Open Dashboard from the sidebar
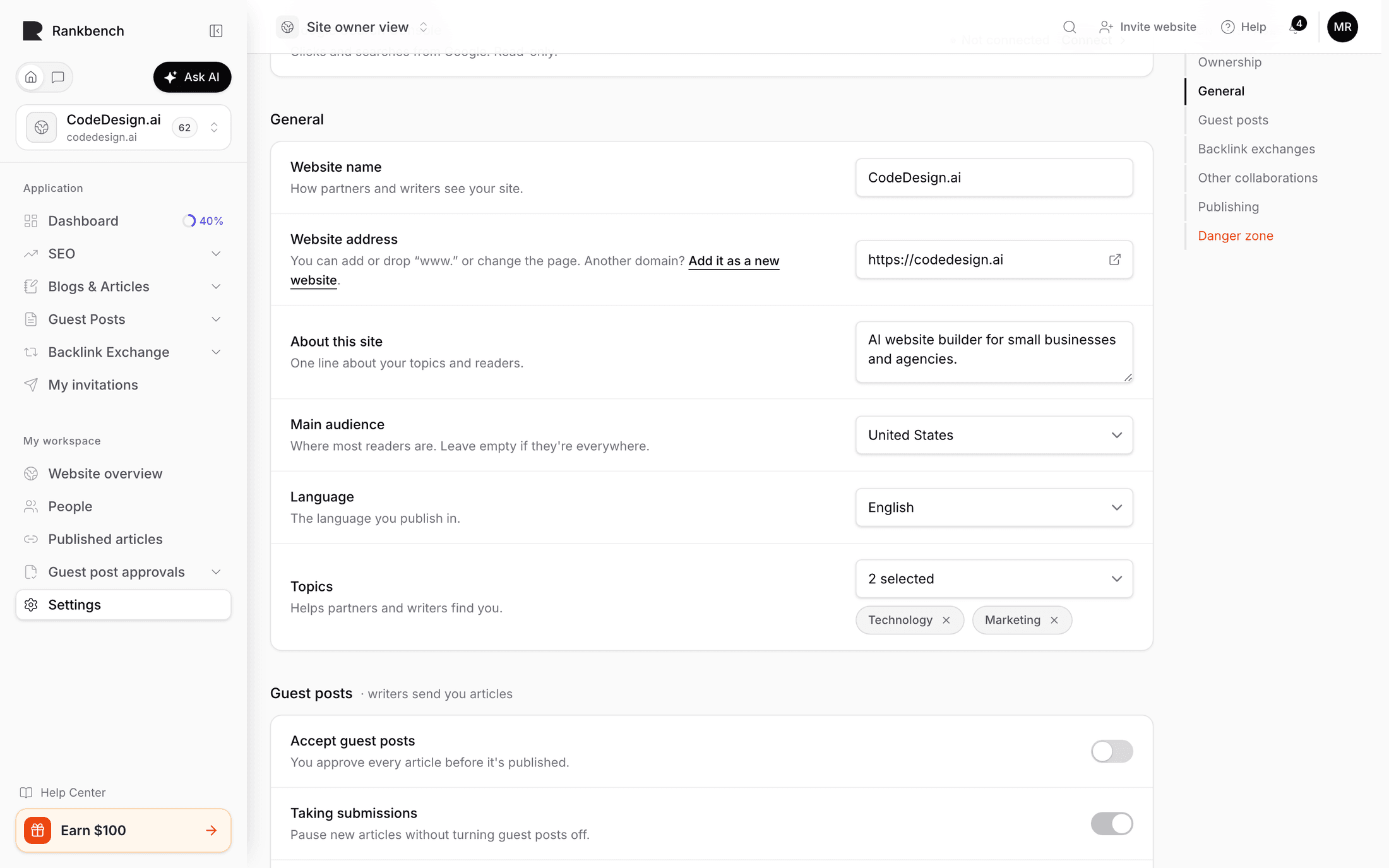1389x868 pixels. pos(123,221)
